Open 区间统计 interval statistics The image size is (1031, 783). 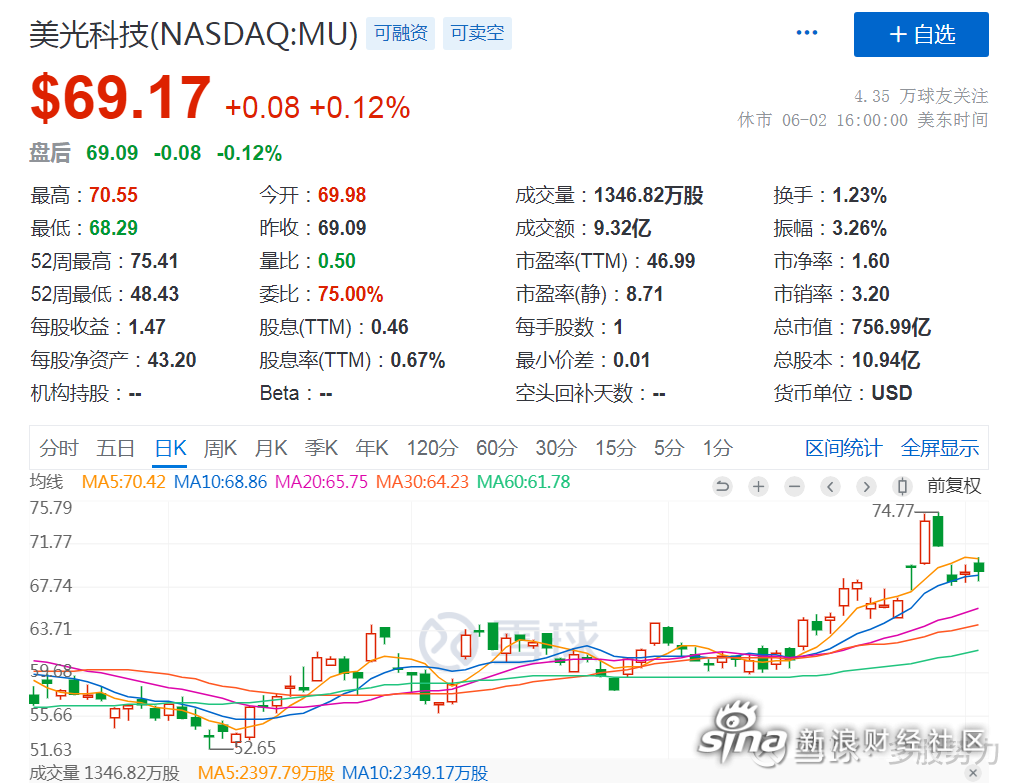844,448
